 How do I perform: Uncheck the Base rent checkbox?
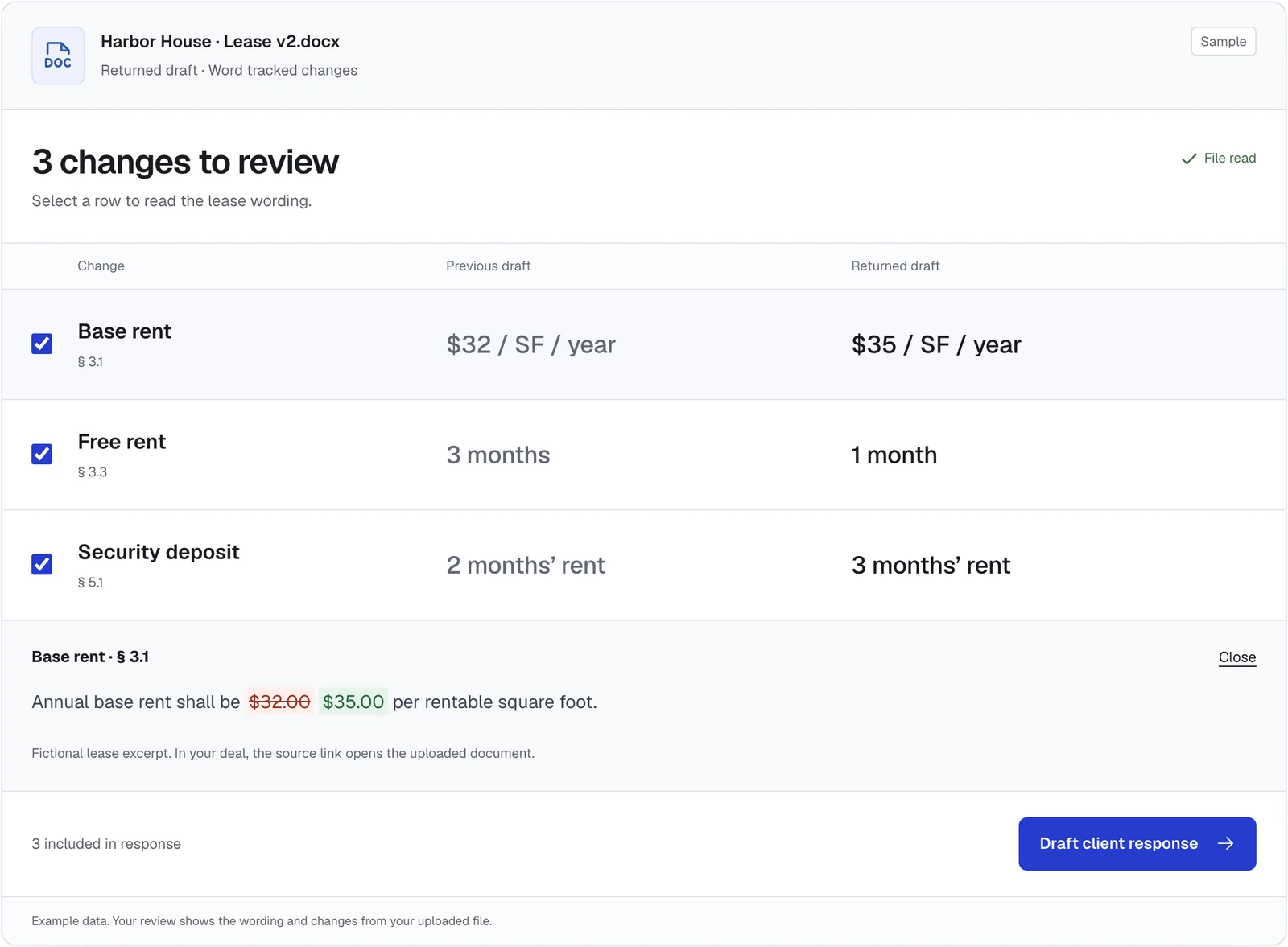(x=42, y=344)
